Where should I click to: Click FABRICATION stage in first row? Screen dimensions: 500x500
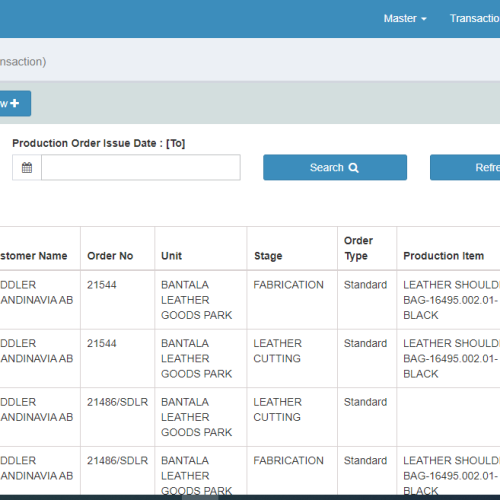click(288, 285)
